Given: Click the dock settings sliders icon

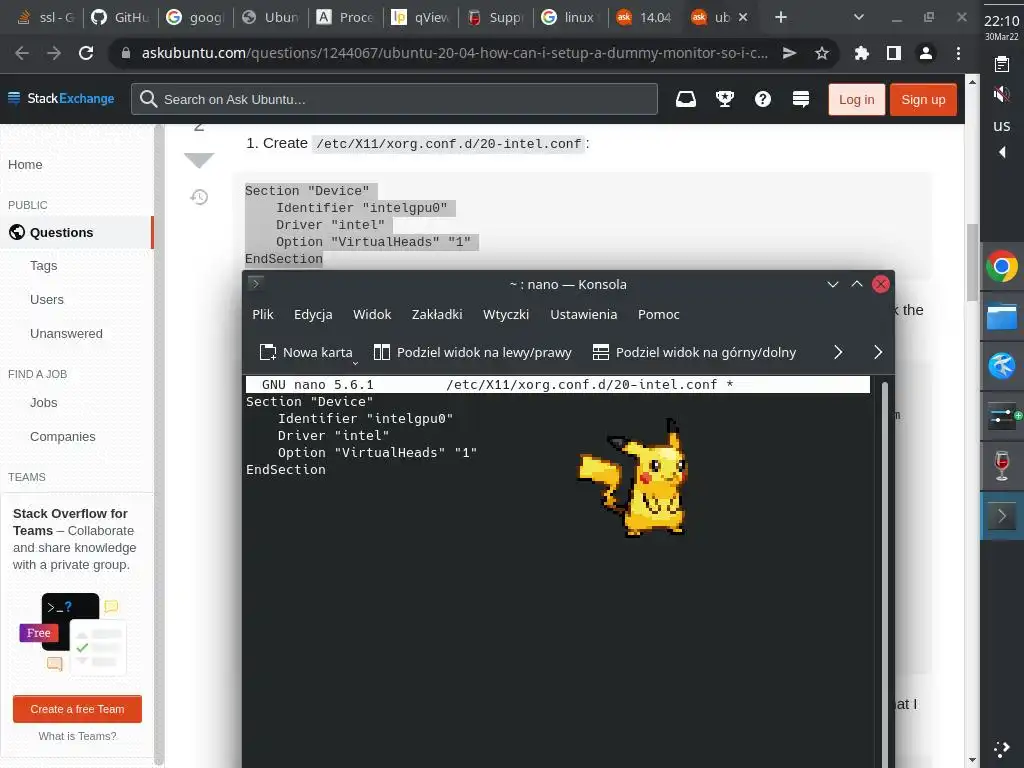Looking at the screenshot, I should (1002, 416).
